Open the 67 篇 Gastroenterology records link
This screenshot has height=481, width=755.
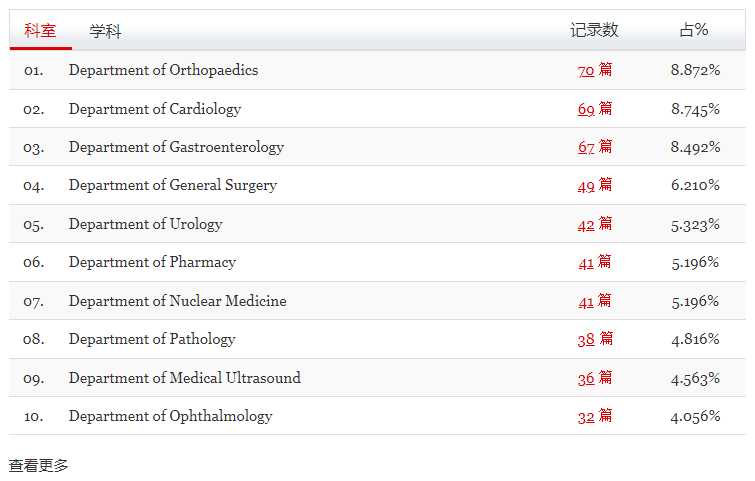tap(595, 147)
